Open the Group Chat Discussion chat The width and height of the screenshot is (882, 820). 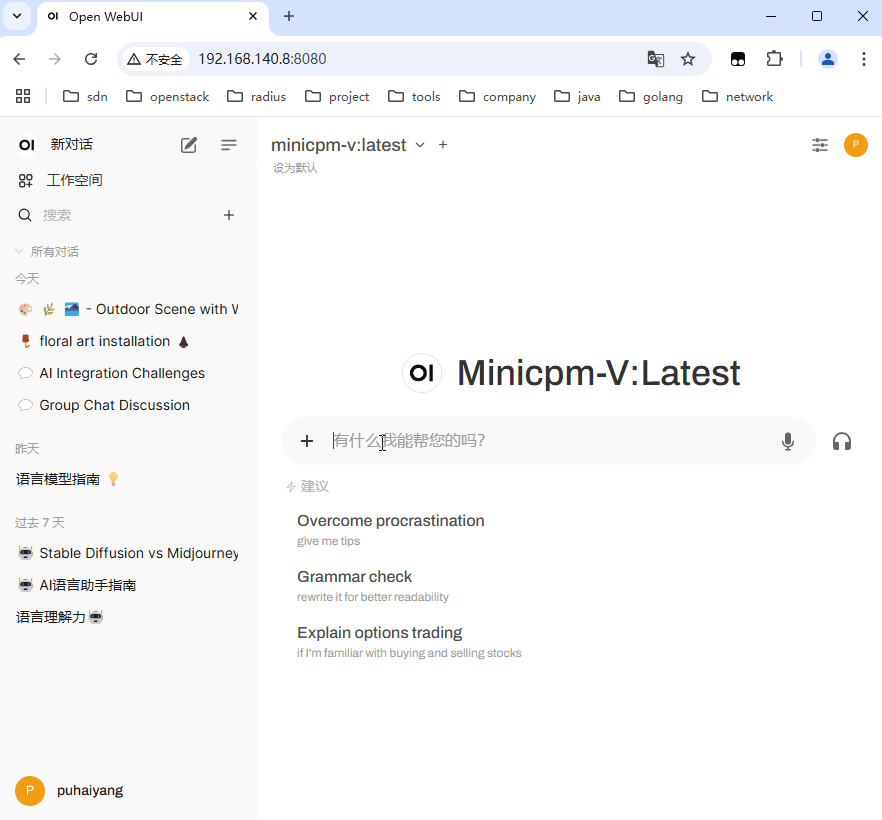click(128, 406)
